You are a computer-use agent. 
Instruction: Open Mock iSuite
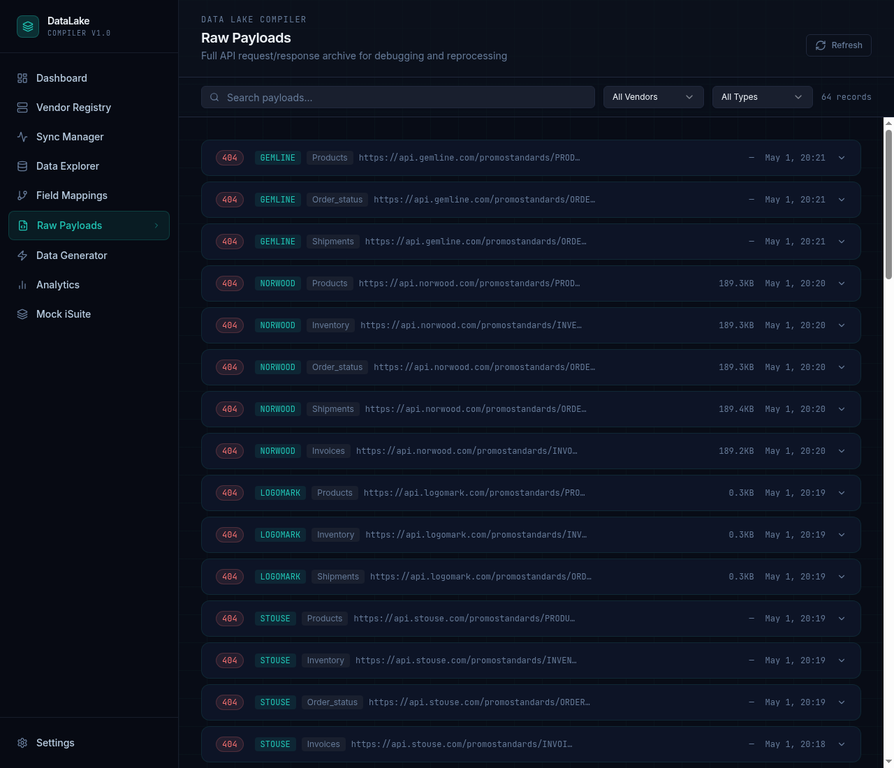(89, 314)
